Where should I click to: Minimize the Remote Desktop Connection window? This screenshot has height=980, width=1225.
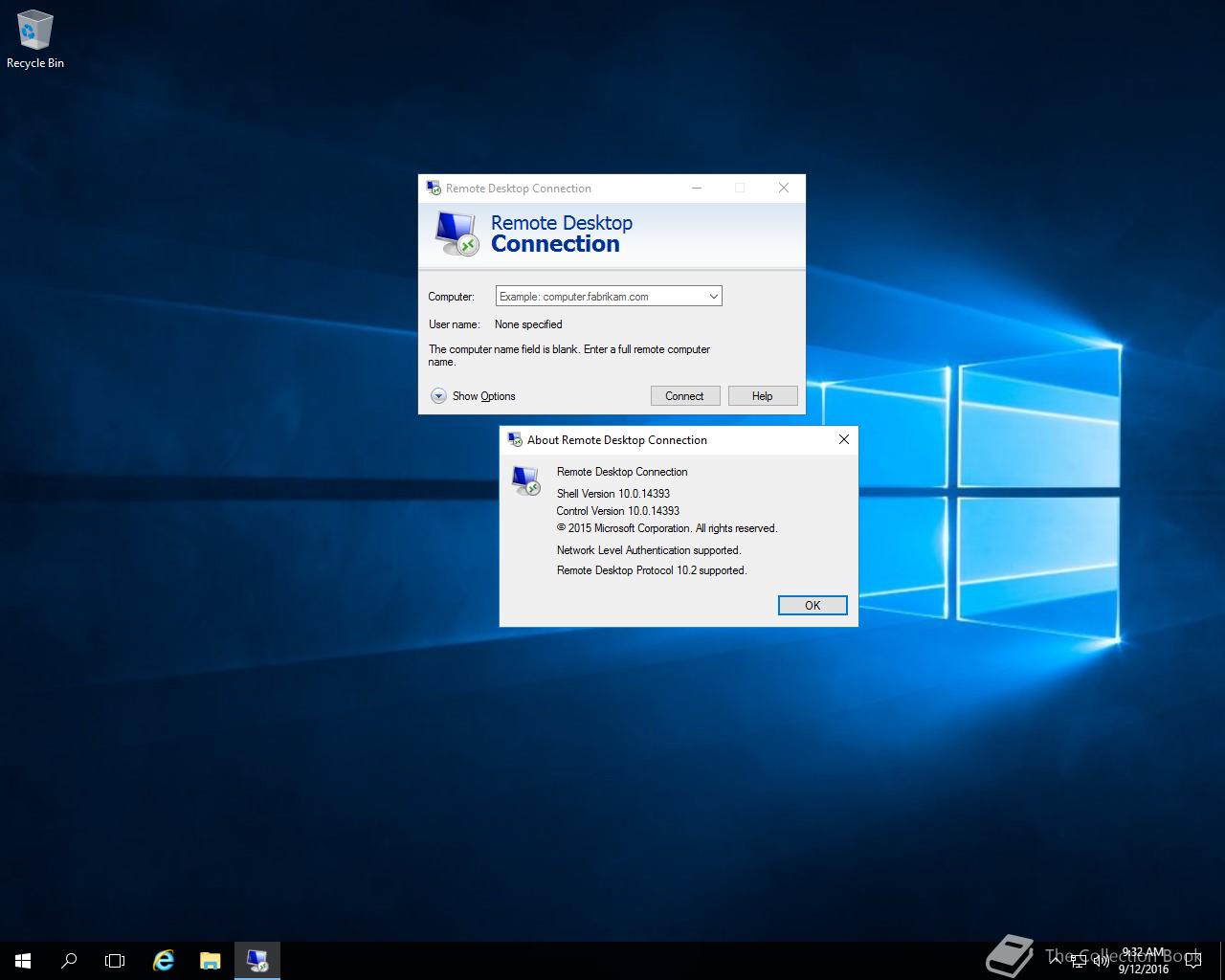pyautogui.click(x=697, y=188)
